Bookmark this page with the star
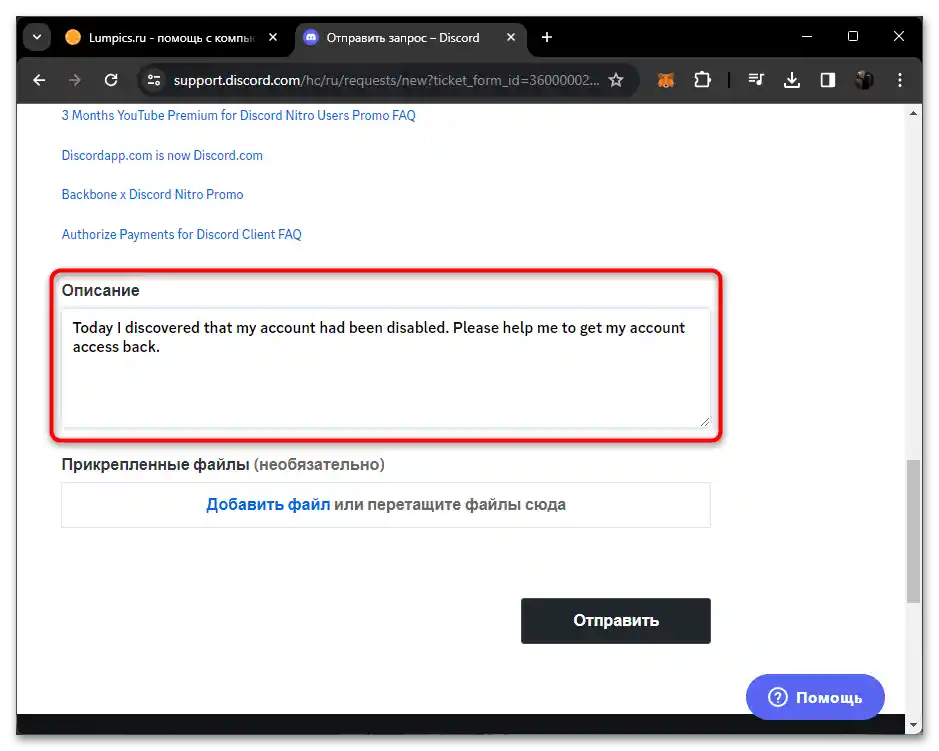Image resolution: width=939 pixels, height=751 pixels. click(616, 80)
